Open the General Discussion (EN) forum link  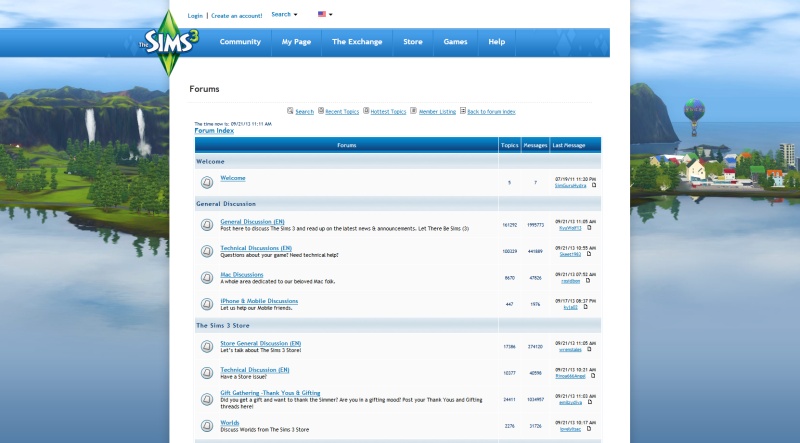tap(253, 222)
